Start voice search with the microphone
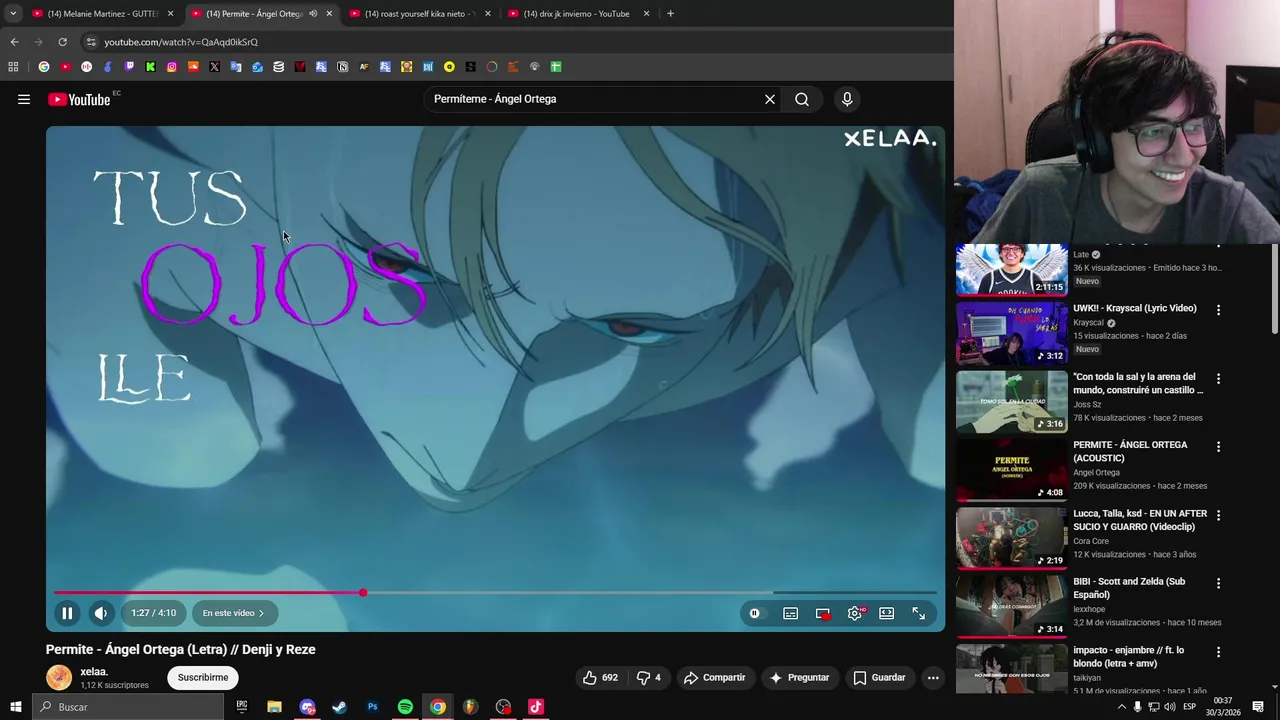Image resolution: width=1280 pixels, height=720 pixels. [x=847, y=99]
